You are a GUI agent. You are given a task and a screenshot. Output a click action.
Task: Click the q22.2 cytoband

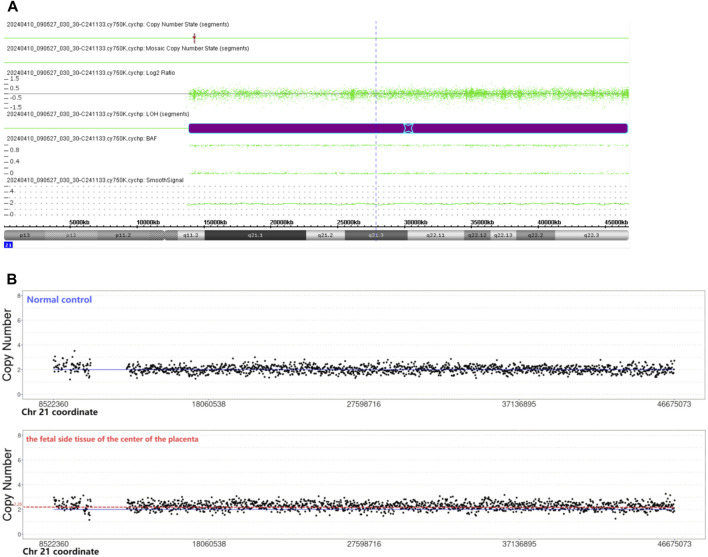click(x=536, y=235)
